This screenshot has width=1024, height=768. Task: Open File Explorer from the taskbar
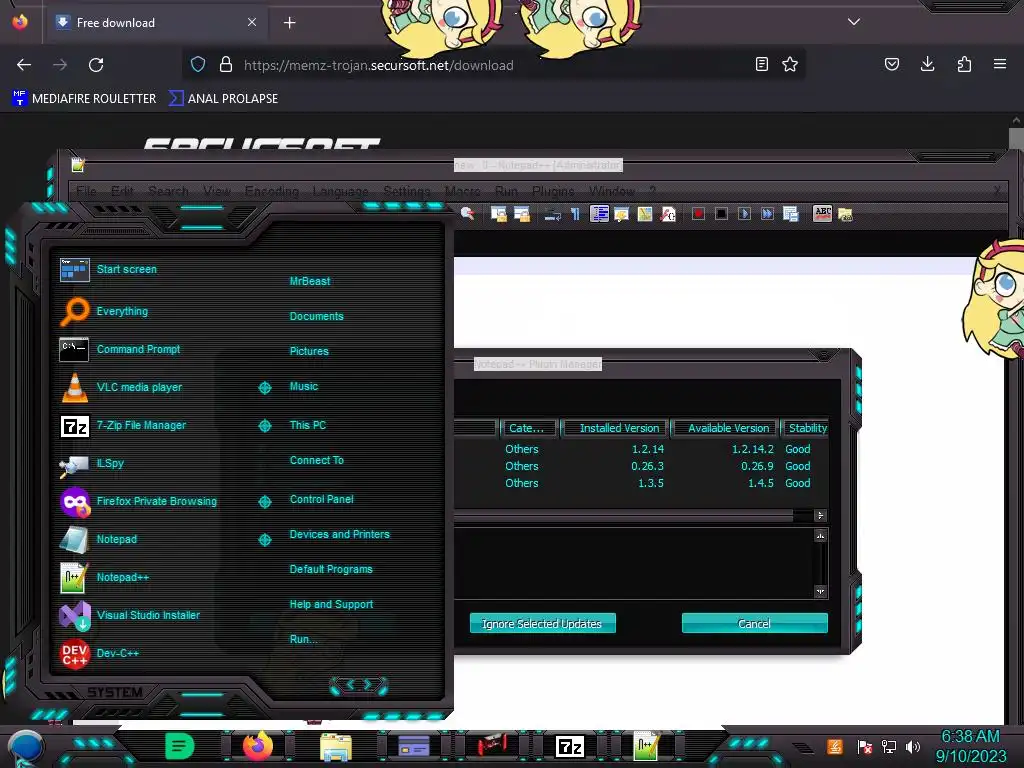pos(336,747)
